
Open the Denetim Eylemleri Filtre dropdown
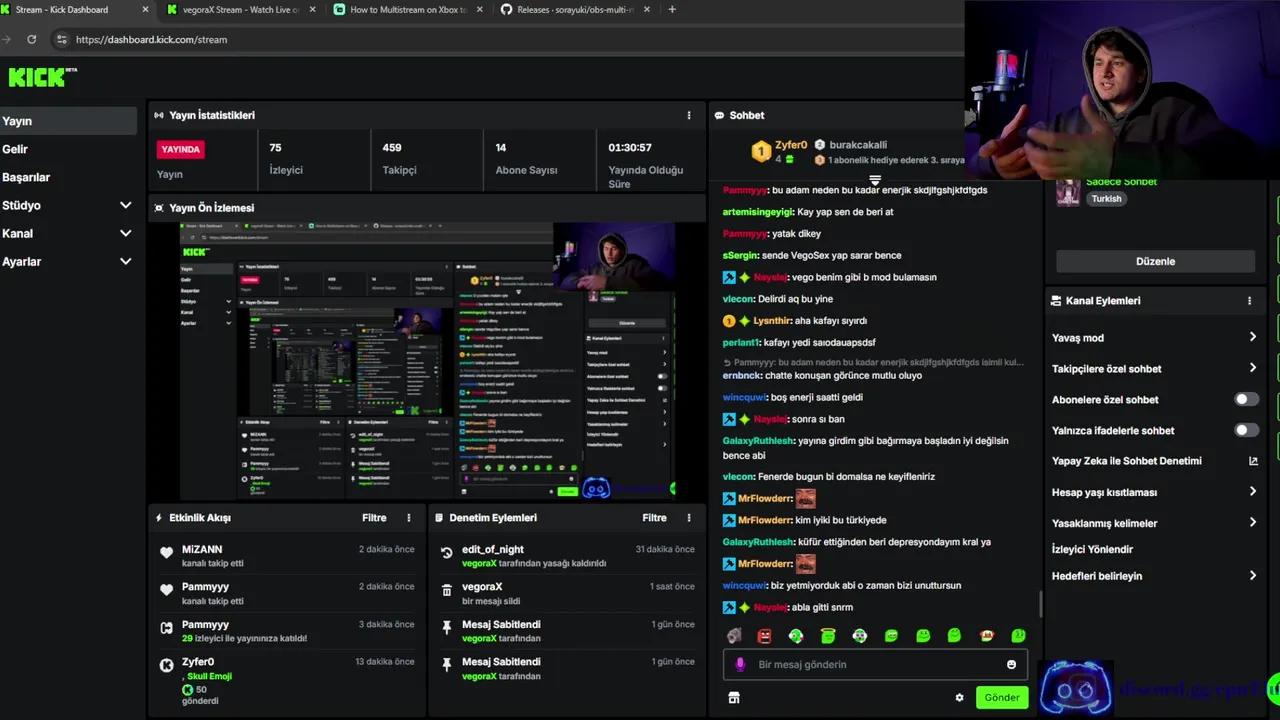654,518
